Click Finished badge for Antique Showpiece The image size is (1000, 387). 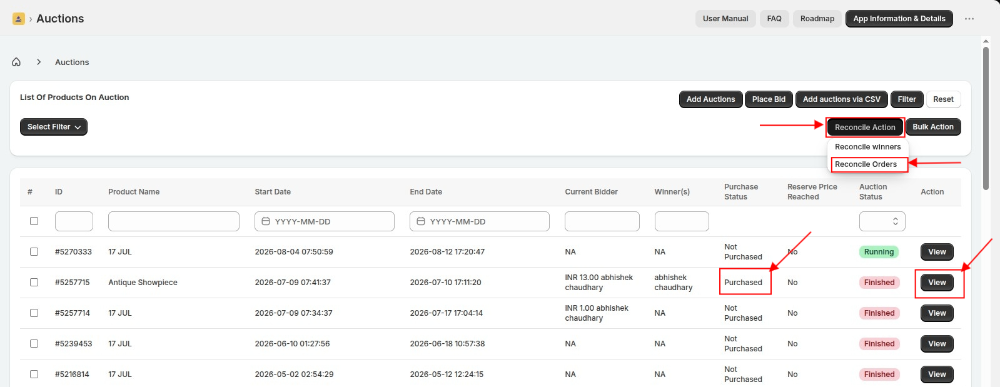point(878,282)
